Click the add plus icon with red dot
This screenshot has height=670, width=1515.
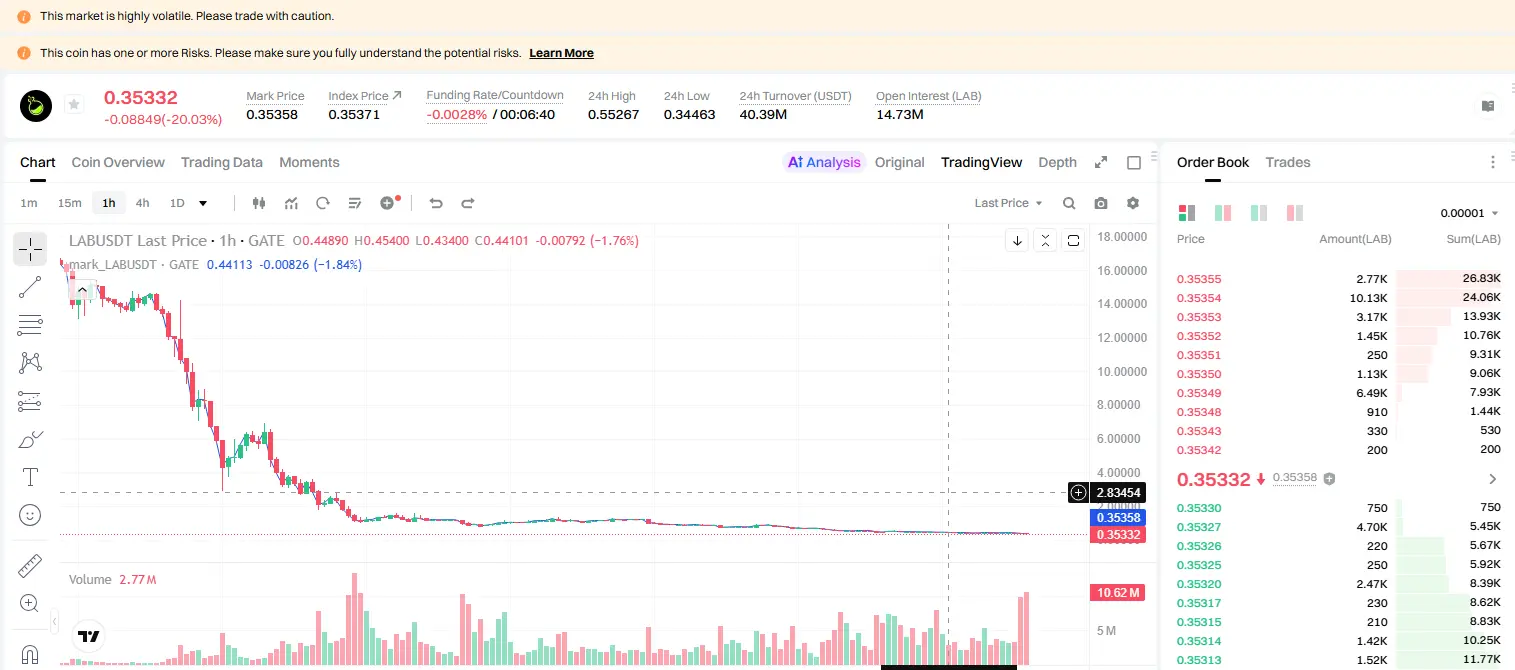(x=389, y=203)
